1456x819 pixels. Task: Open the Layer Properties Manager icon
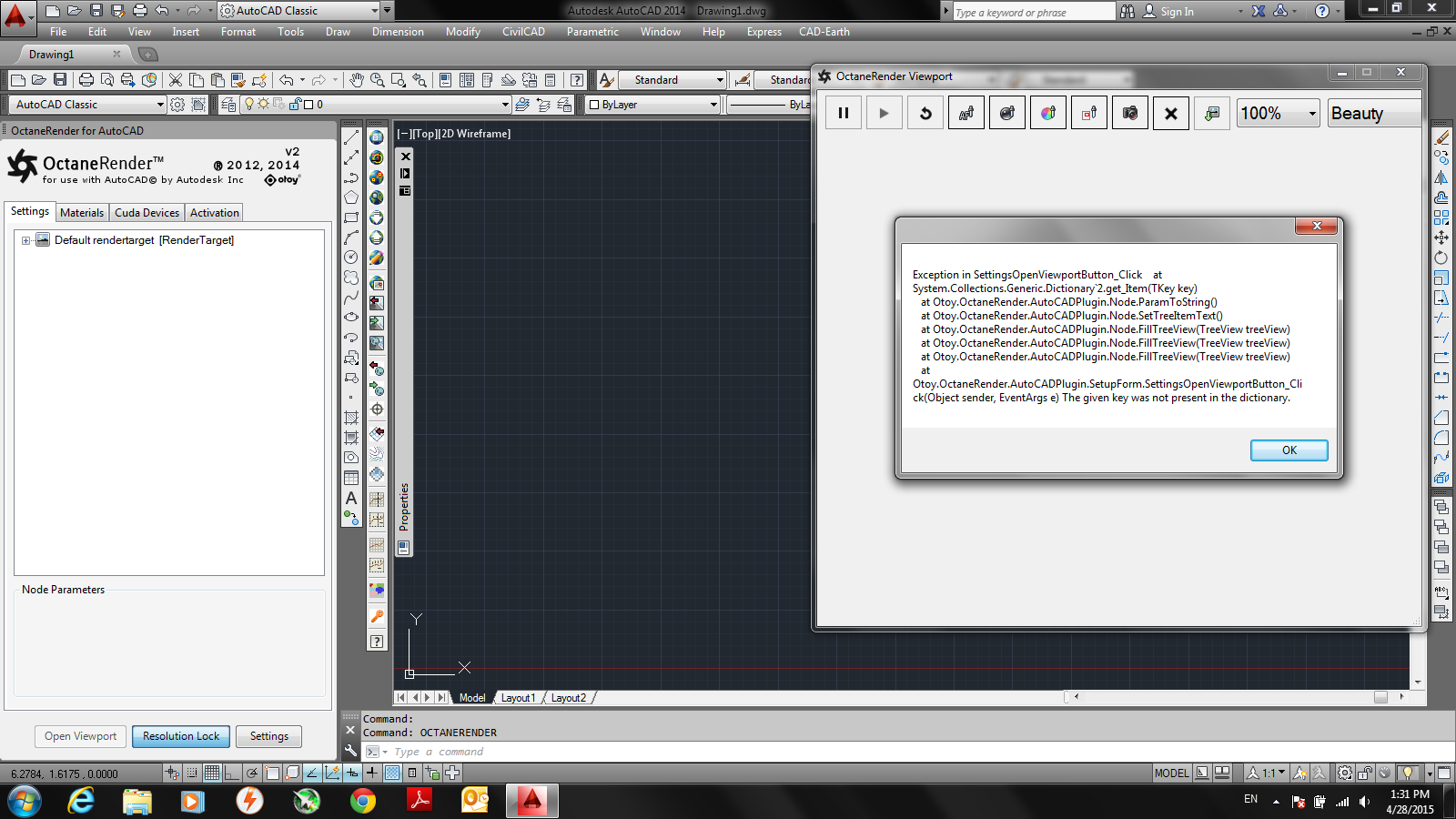[x=228, y=105]
